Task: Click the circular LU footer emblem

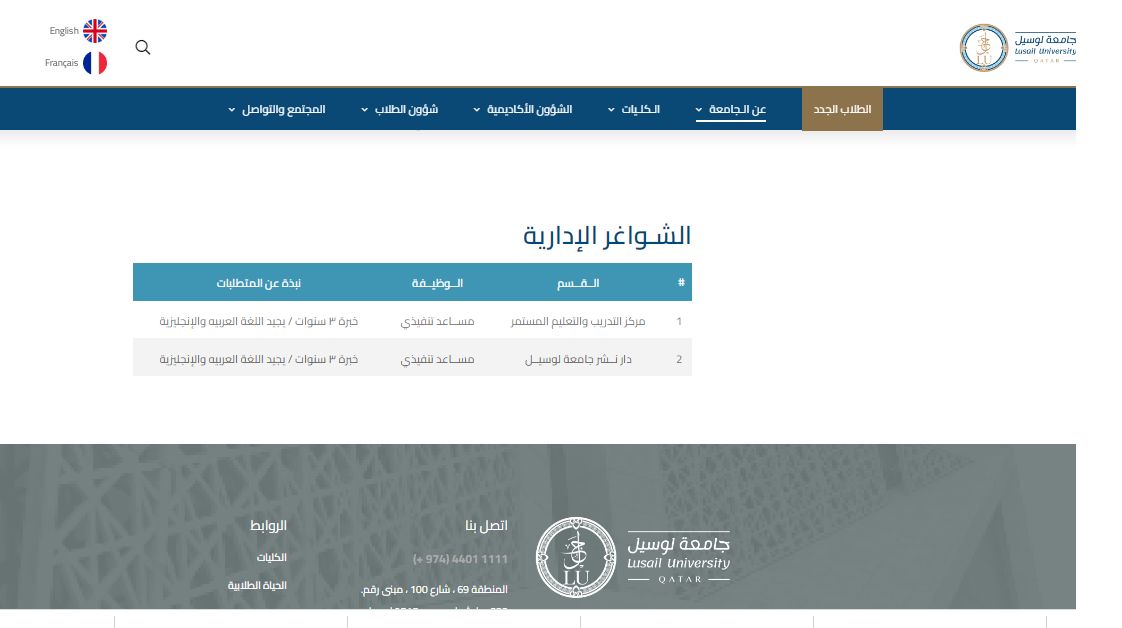Action: click(x=576, y=557)
